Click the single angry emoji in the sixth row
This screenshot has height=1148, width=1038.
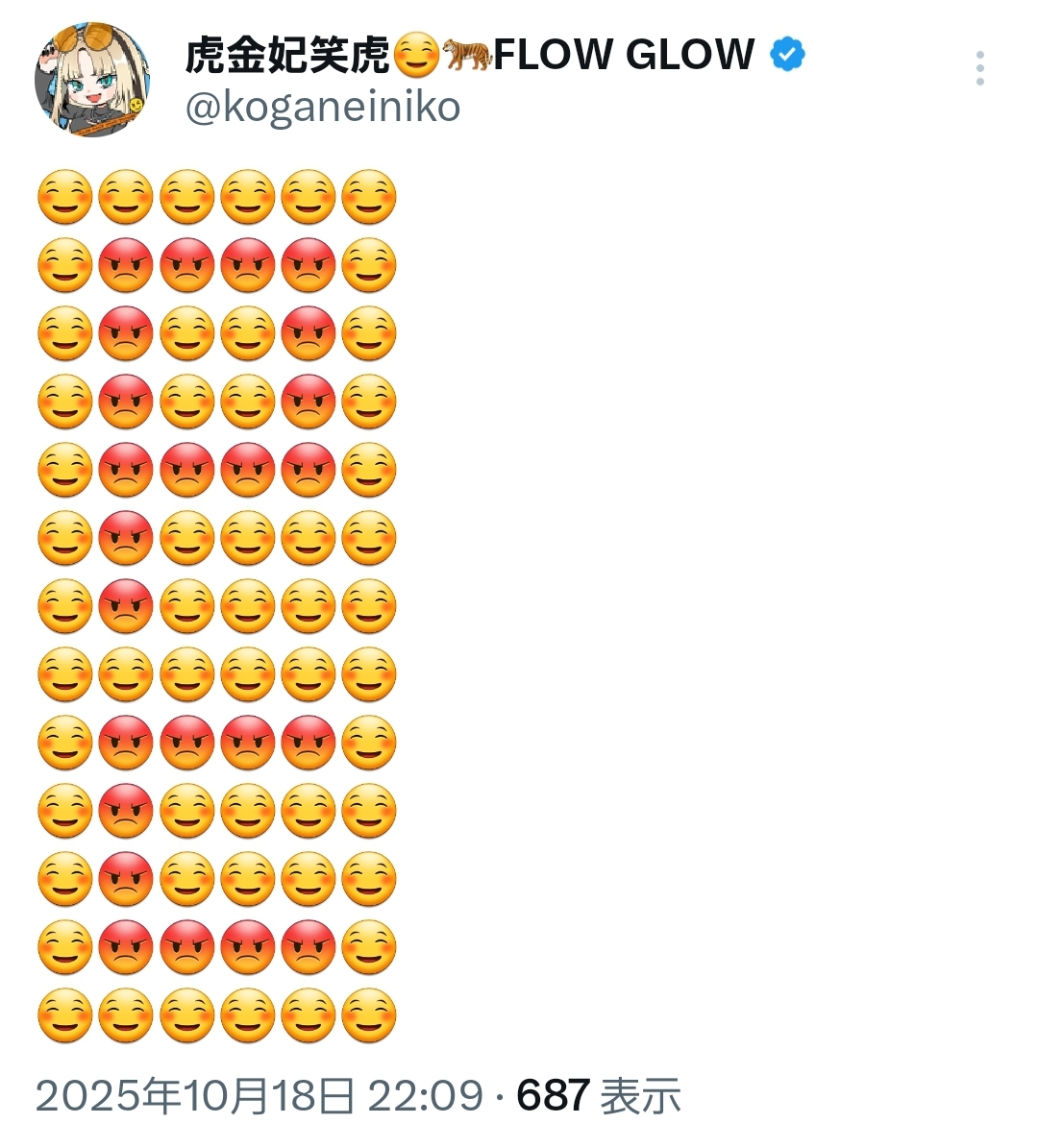(126, 539)
